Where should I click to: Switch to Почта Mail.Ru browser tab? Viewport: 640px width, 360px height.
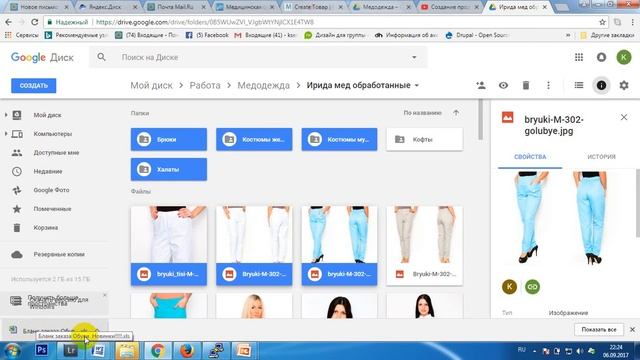click(177, 7)
